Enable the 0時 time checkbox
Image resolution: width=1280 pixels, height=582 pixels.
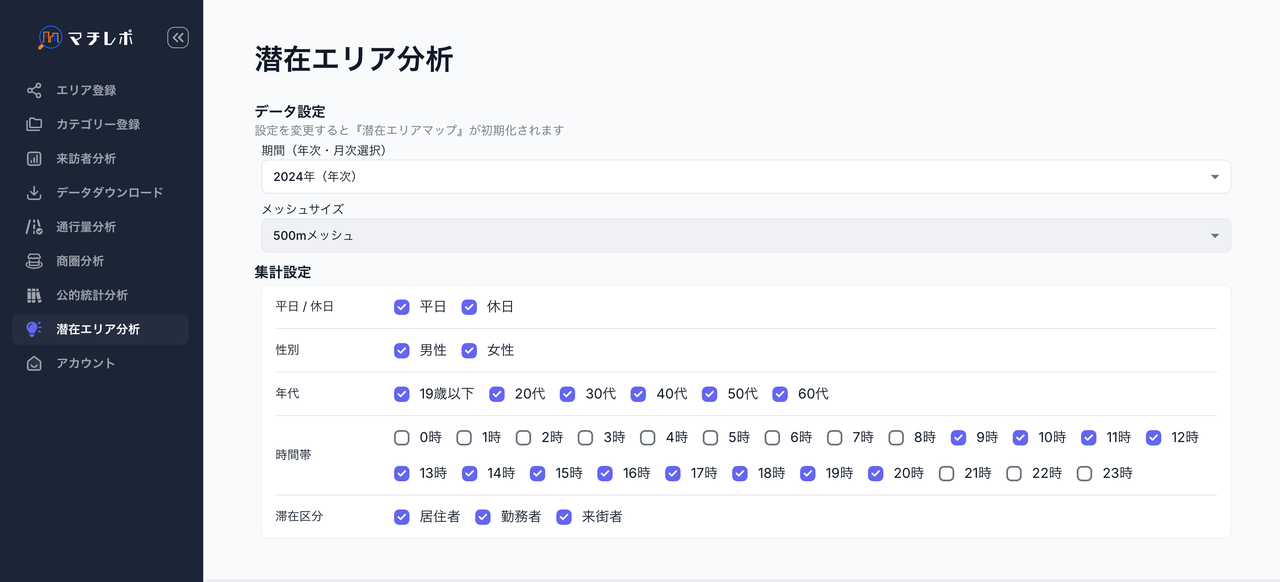[401, 437]
